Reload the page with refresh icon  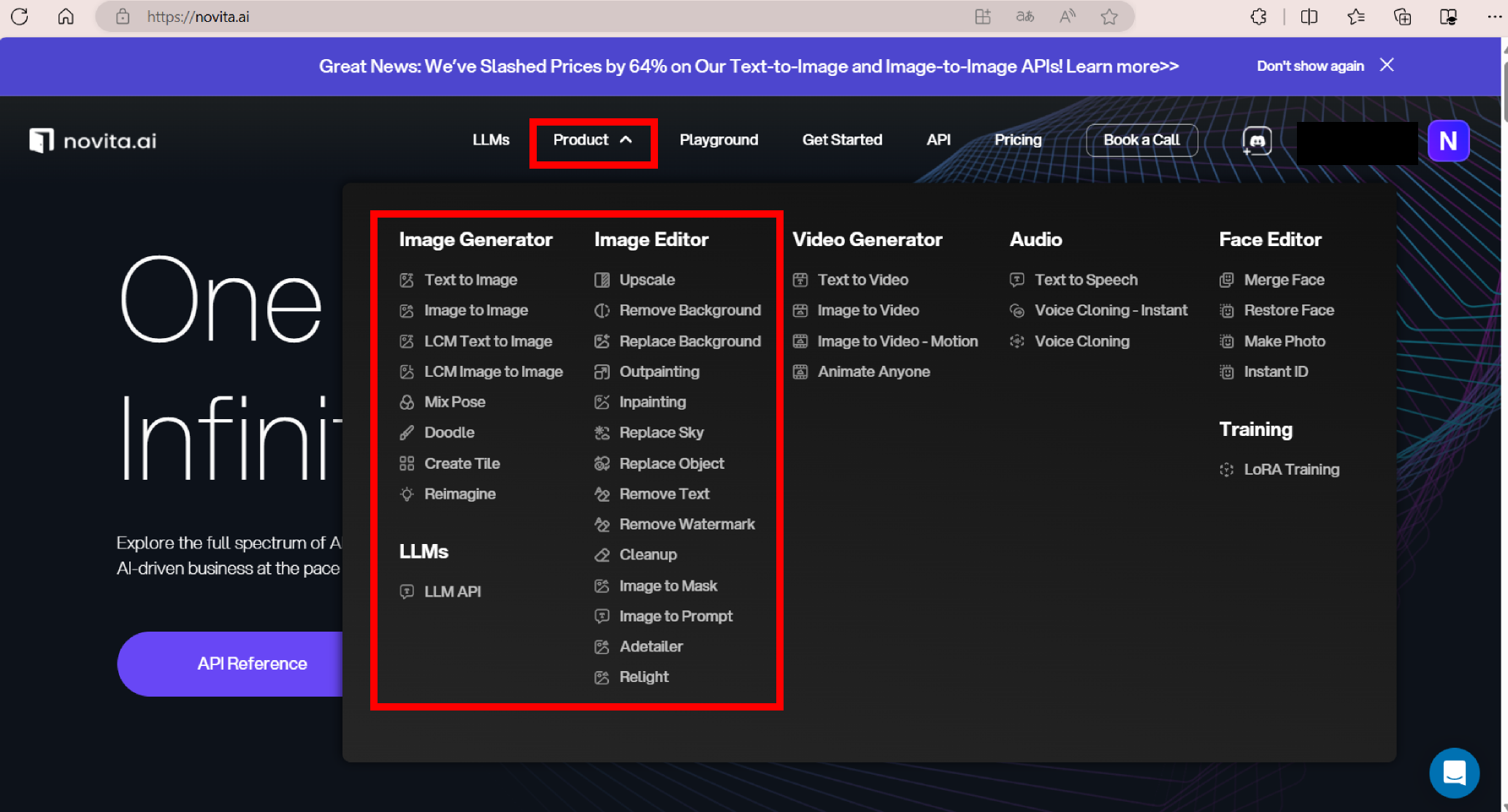[x=20, y=17]
